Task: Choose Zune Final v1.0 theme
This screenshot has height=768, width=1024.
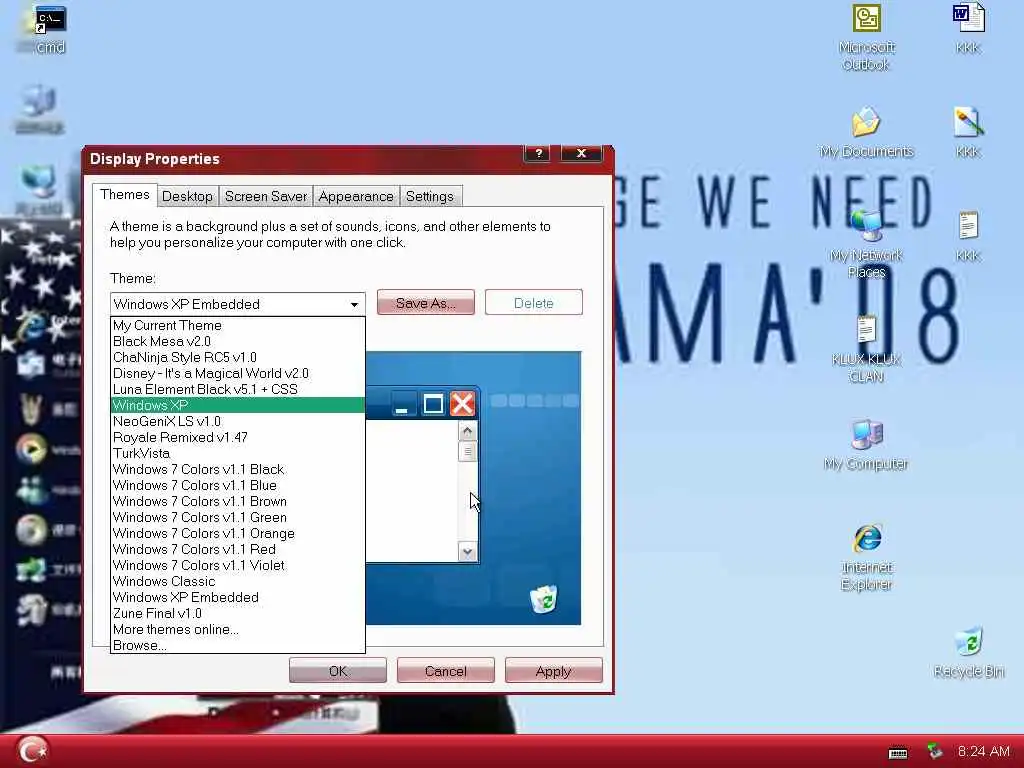Action: tap(238, 613)
